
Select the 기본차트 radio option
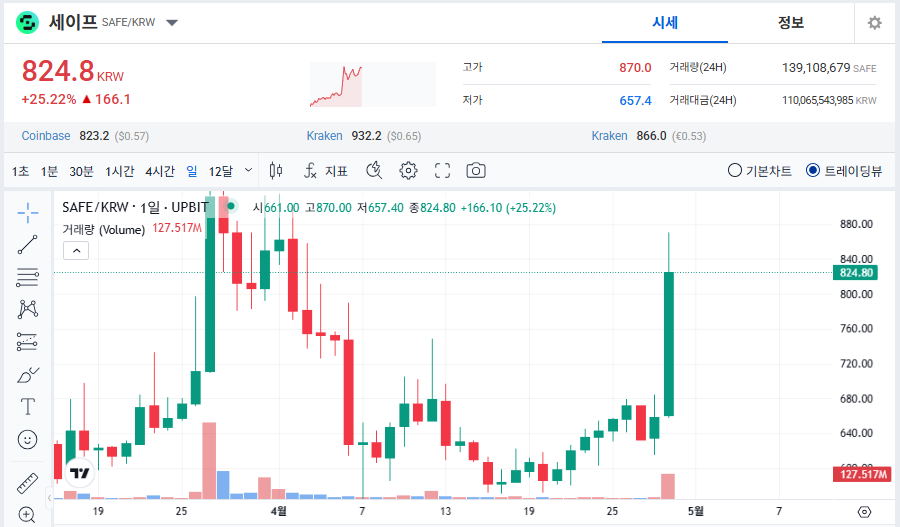point(759,170)
